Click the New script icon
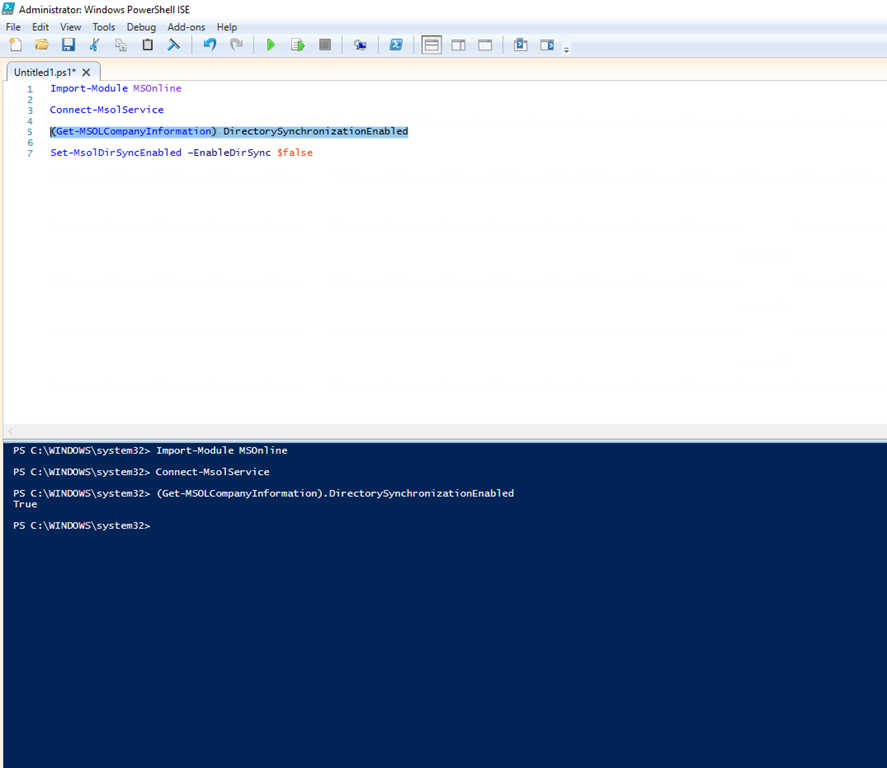Screen dimensions: 887x768 pos(15,45)
